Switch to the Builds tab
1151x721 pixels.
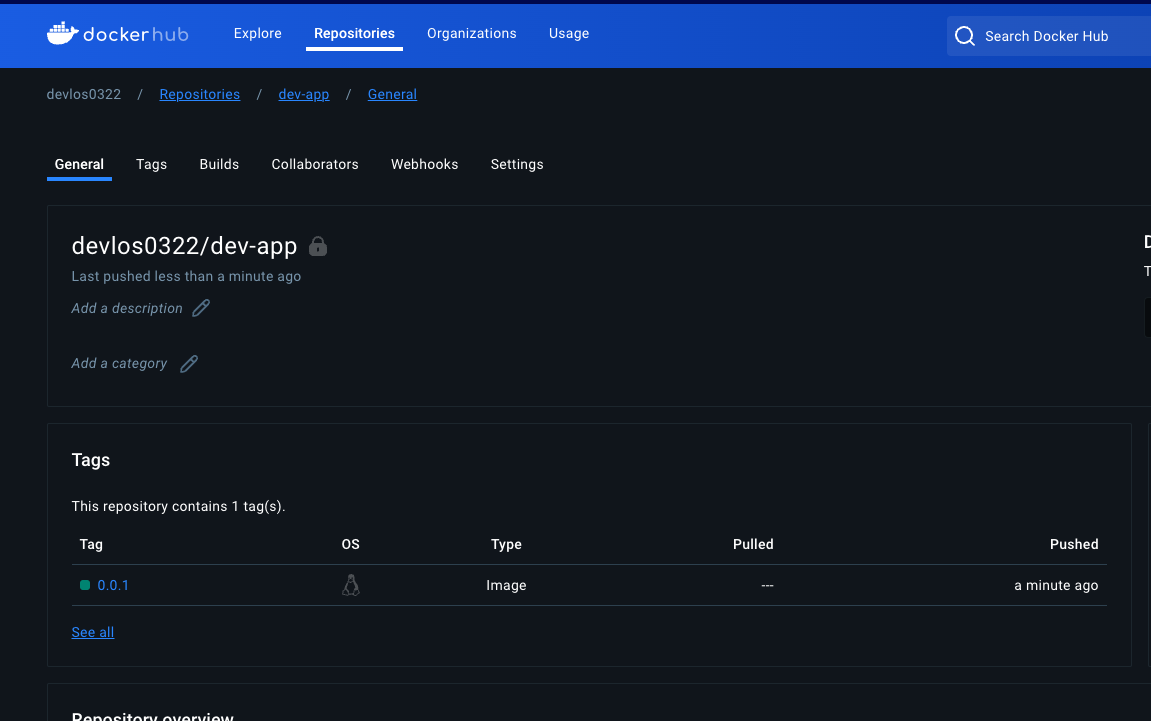[219, 164]
